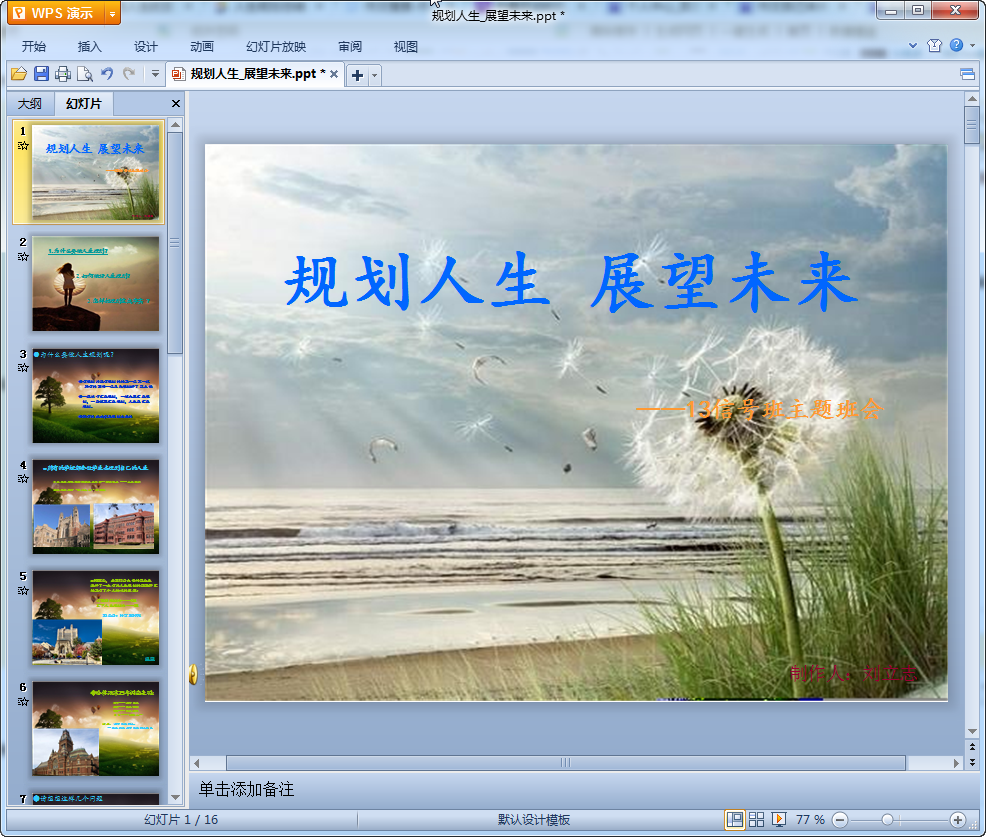Toggle the ribbon collapse chevron
The height and width of the screenshot is (837, 986).
point(913,45)
